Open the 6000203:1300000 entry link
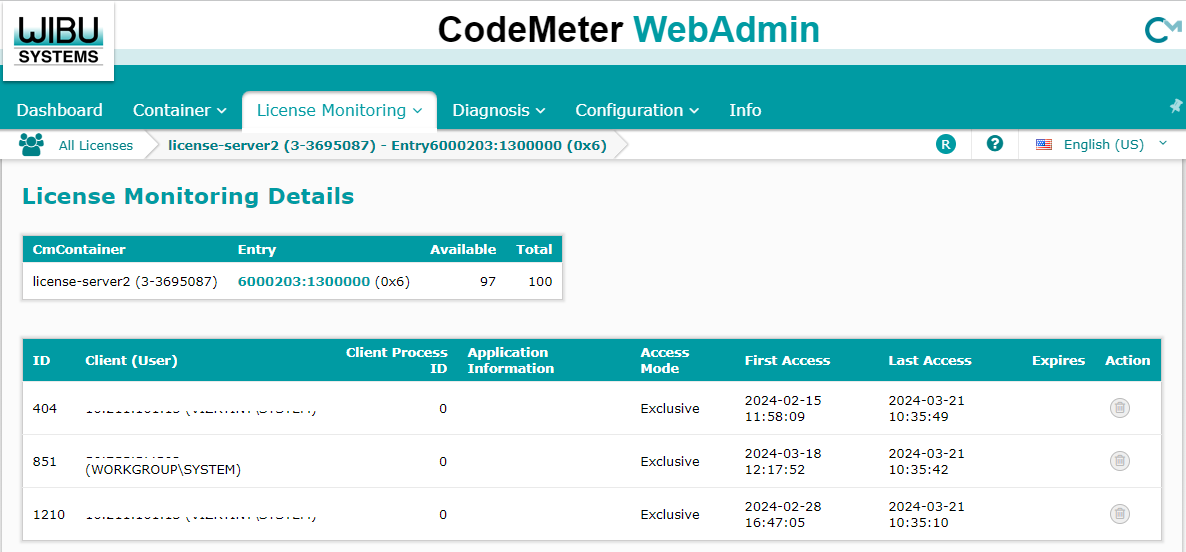 point(304,282)
